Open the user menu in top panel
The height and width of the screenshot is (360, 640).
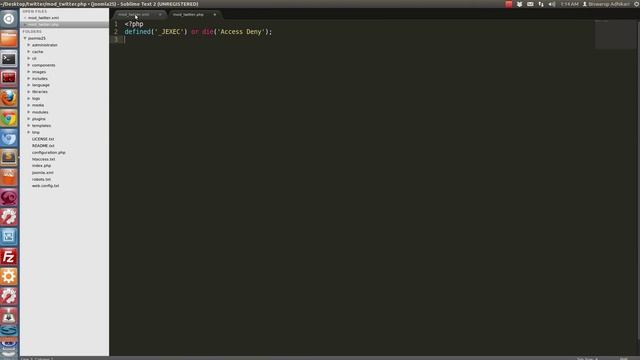pos(606,4)
